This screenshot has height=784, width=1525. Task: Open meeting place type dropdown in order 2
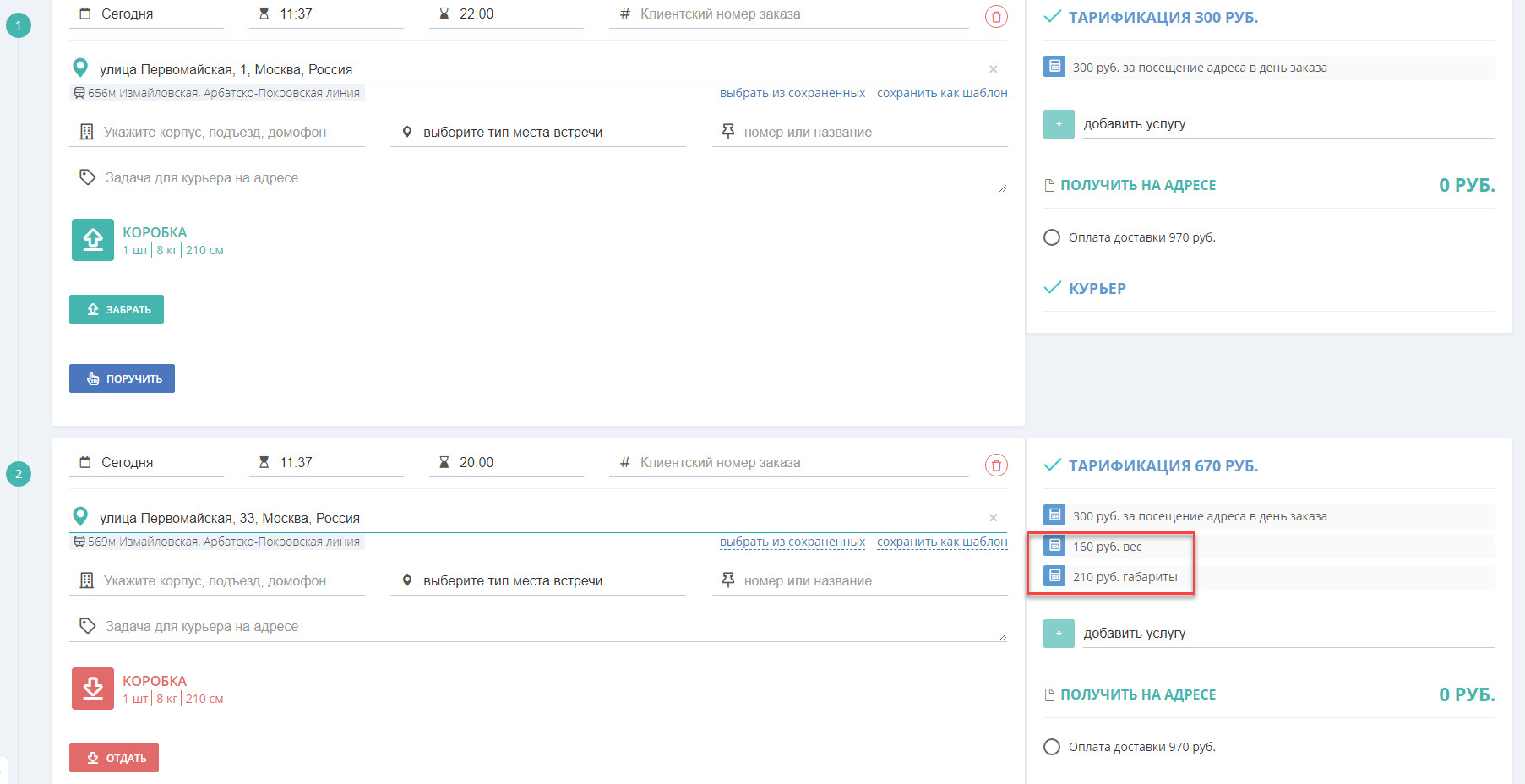538,580
